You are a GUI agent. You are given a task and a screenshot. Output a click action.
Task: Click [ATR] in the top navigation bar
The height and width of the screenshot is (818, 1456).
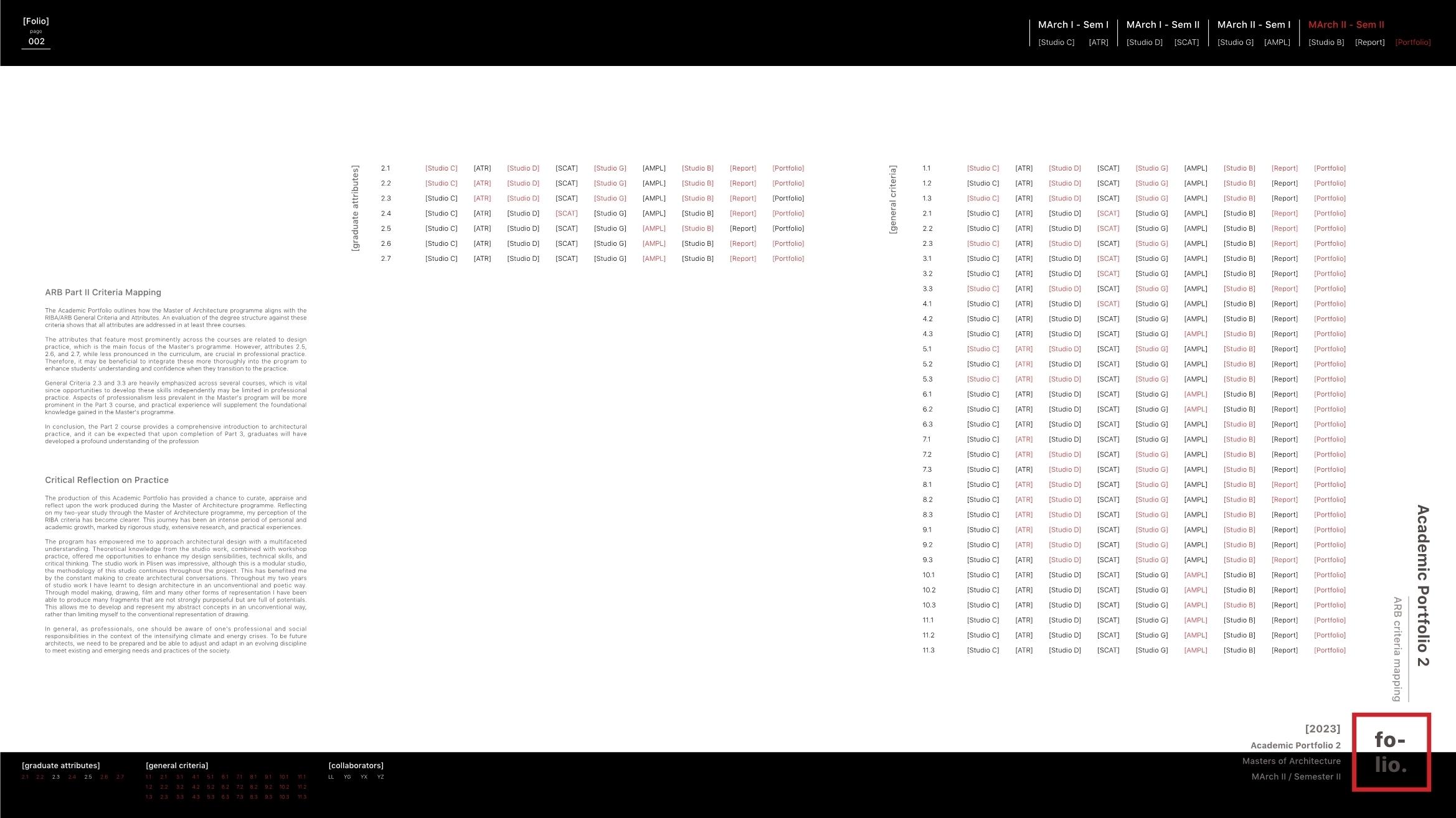pyautogui.click(x=1098, y=42)
